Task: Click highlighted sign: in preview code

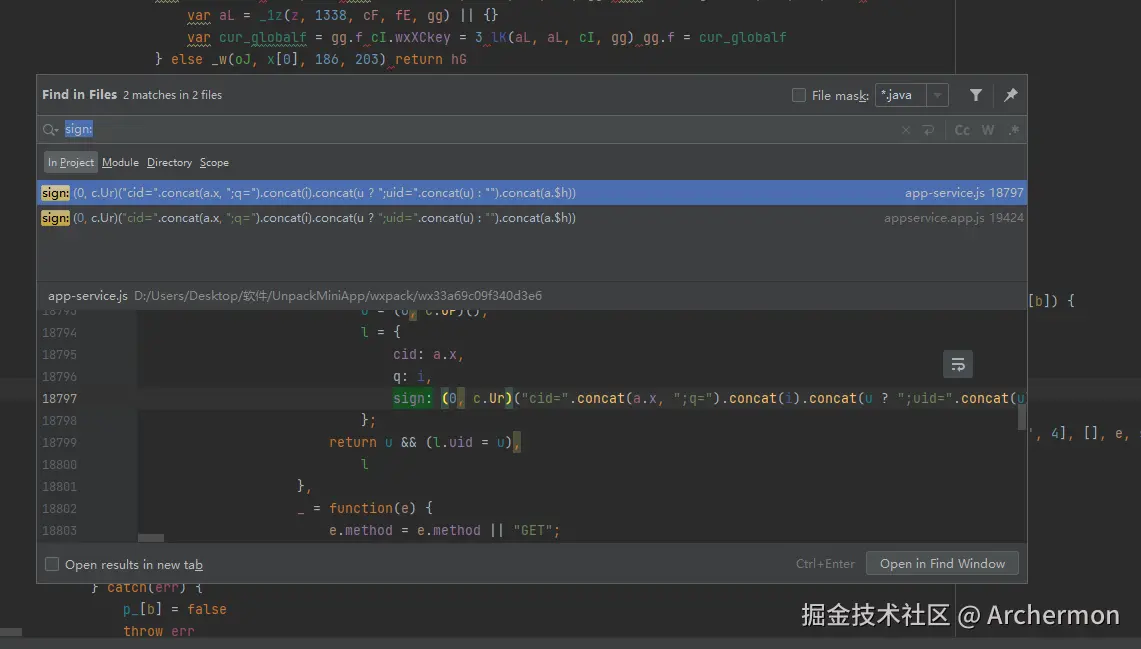Action: (413, 399)
